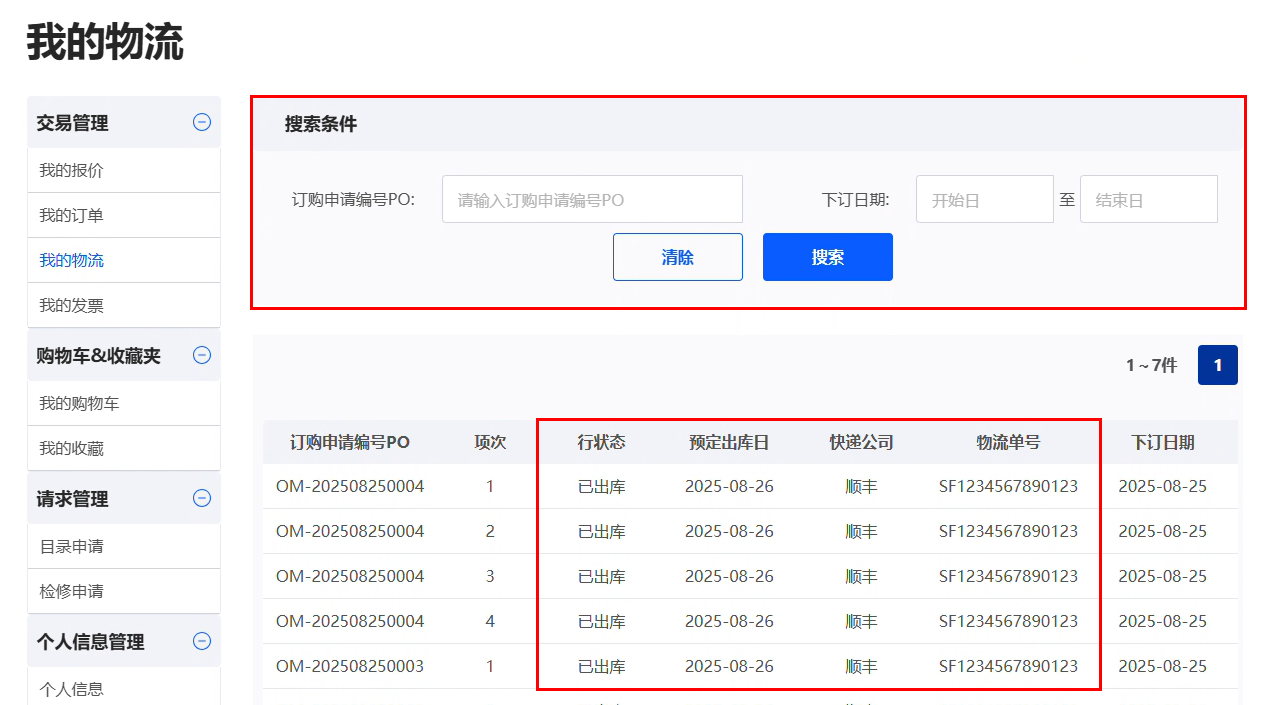Screen dimensions: 1280x705
Task: Open 我的购物车 from sidebar
Action: (x=79, y=403)
